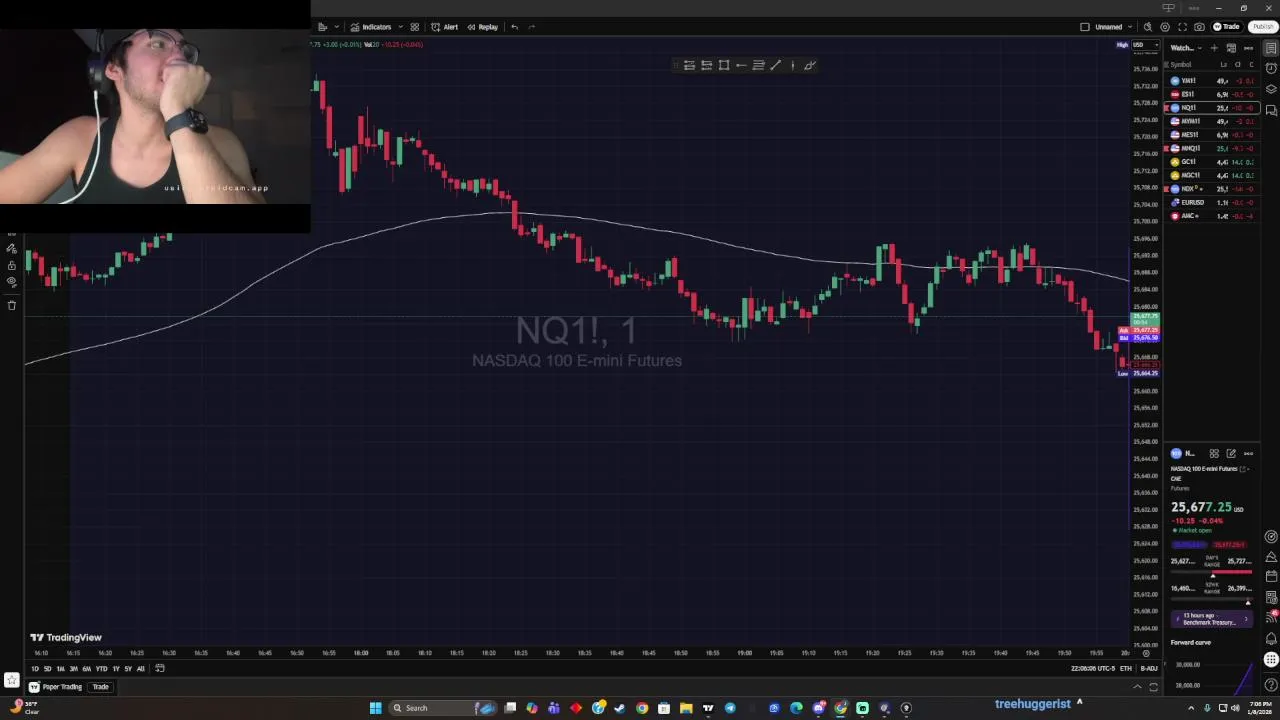Select the NDX watchlist row

(x=1212, y=188)
